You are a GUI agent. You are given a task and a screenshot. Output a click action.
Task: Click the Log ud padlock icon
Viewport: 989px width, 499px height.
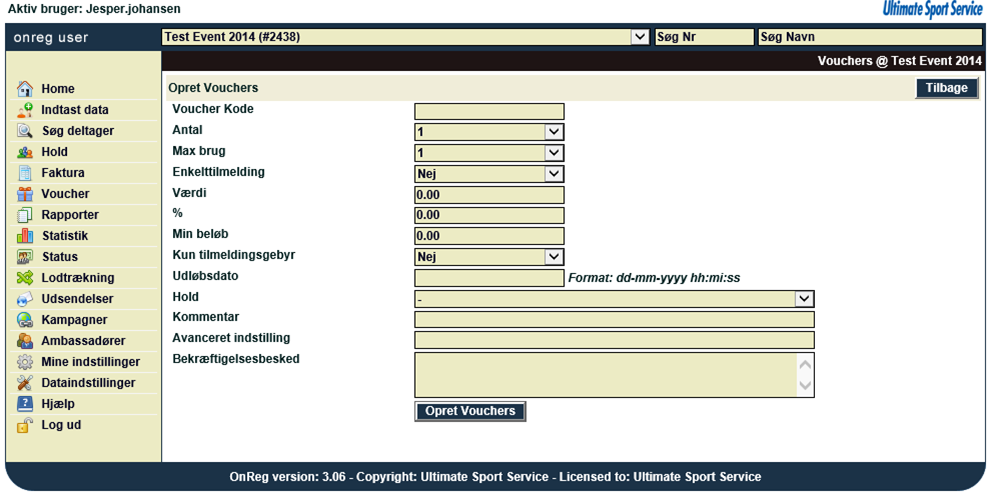(x=25, y=425)
